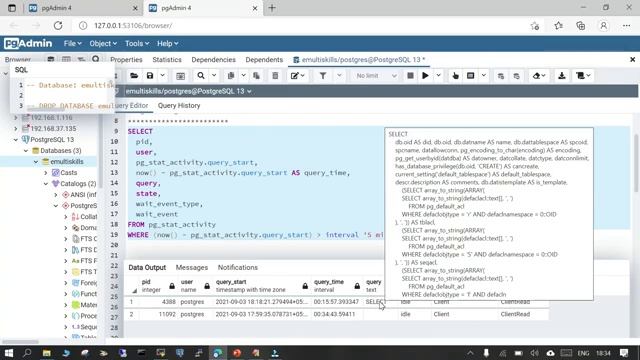Screen dimensions: 640x360
Task: Open the Windows Start menu
Action: pyautogui.click(x=8, y=353)
